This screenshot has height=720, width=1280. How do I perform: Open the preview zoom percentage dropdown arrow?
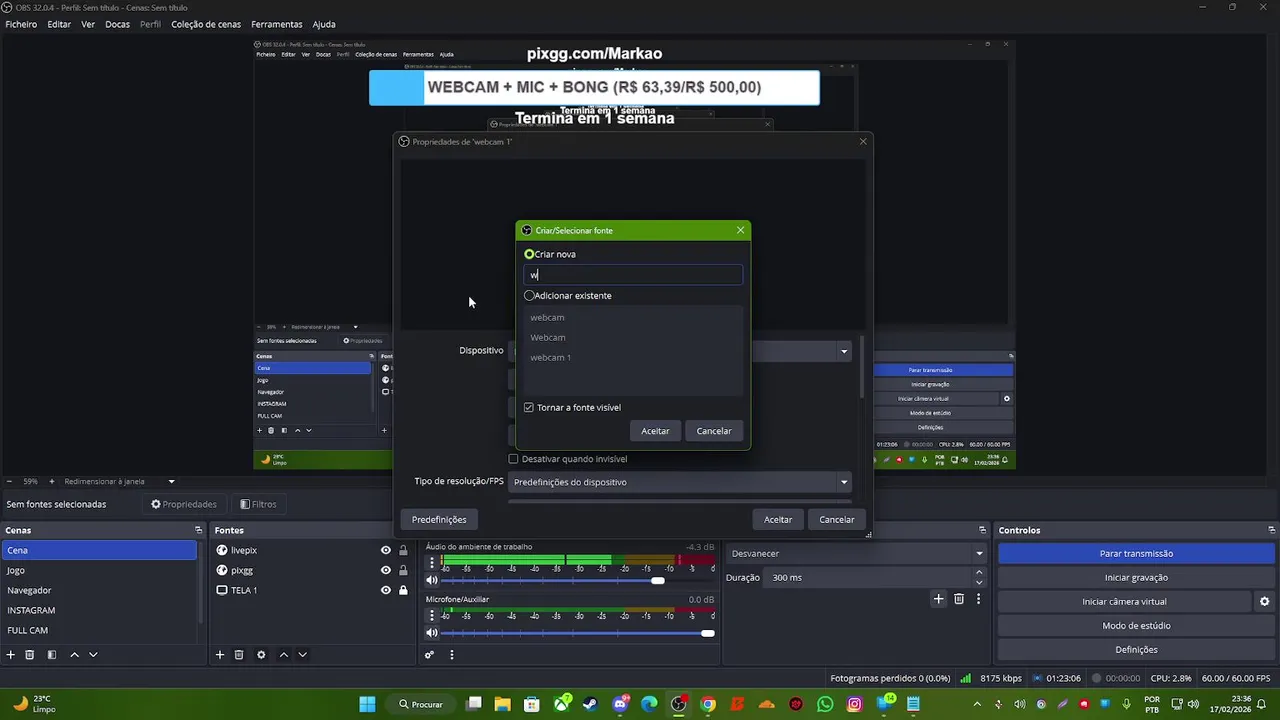point(171,481)
